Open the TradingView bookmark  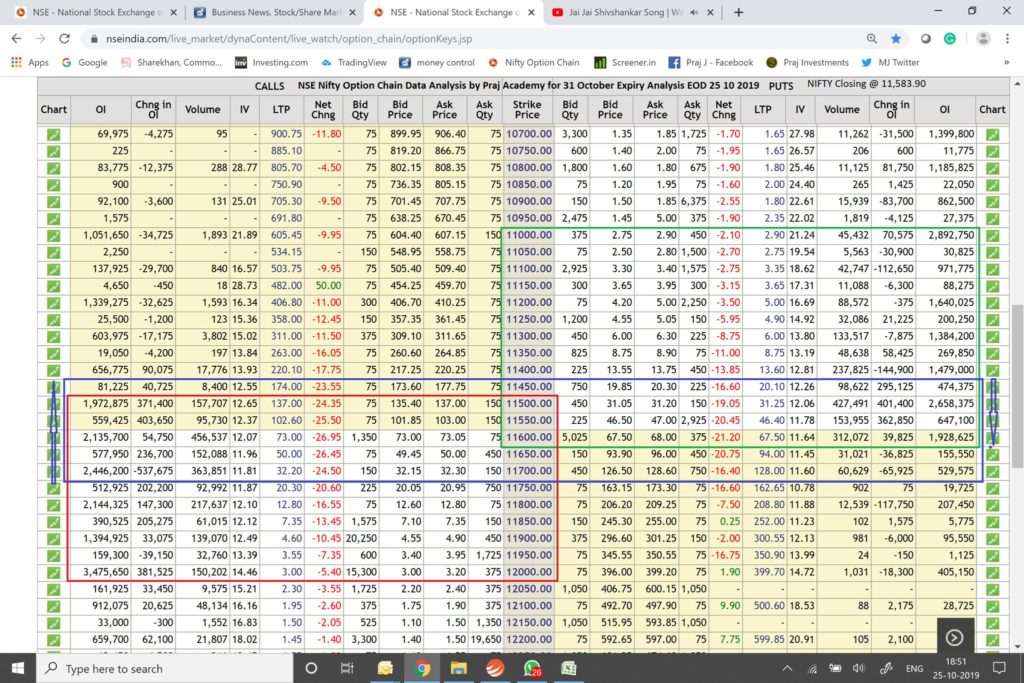[355, 62]
